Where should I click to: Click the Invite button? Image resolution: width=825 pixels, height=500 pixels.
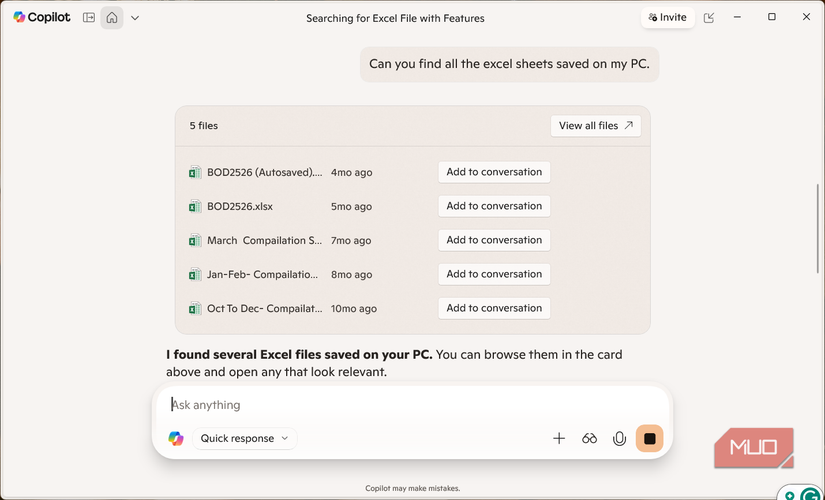(668, 17)
